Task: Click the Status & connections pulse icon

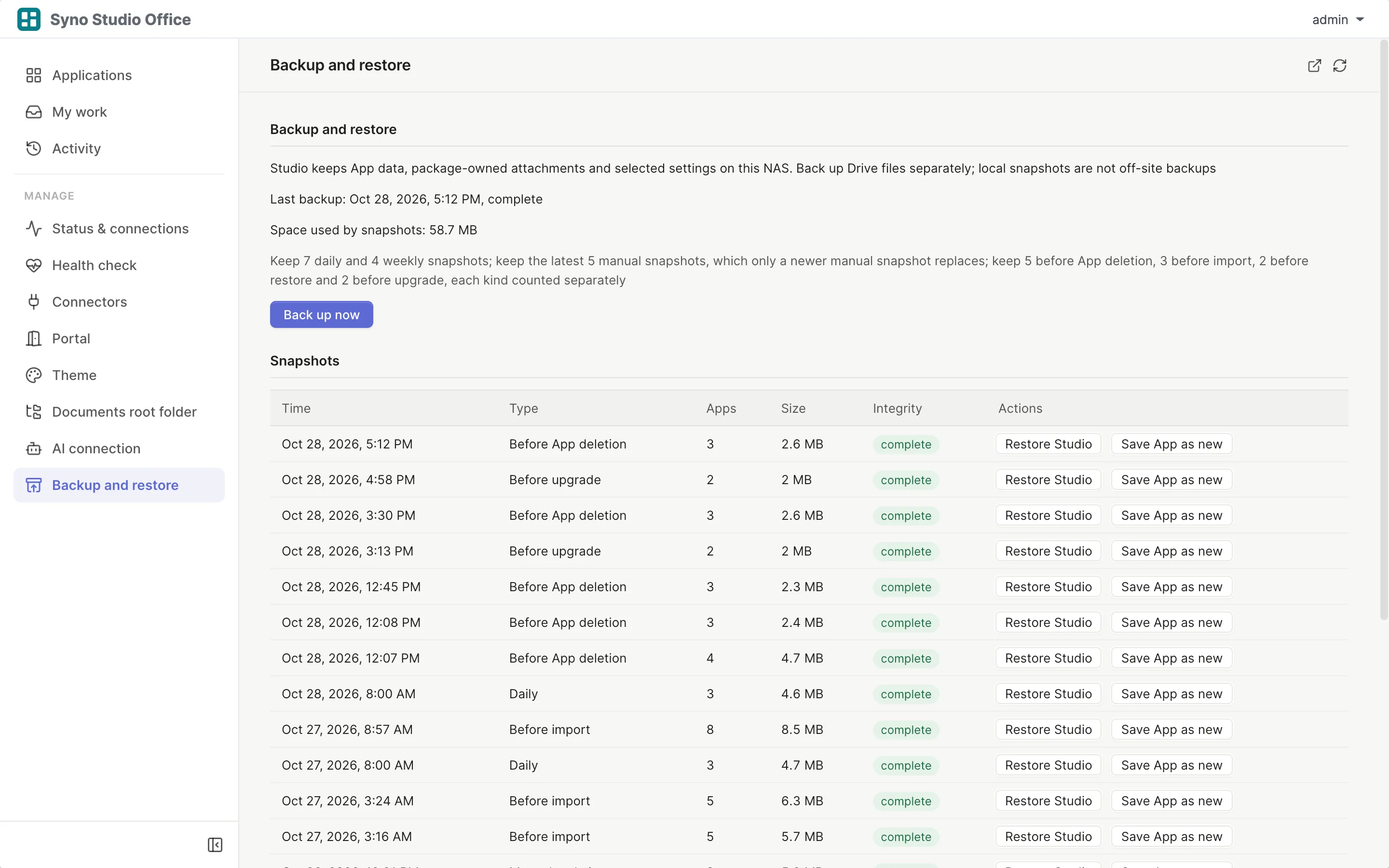Action: 34,229
